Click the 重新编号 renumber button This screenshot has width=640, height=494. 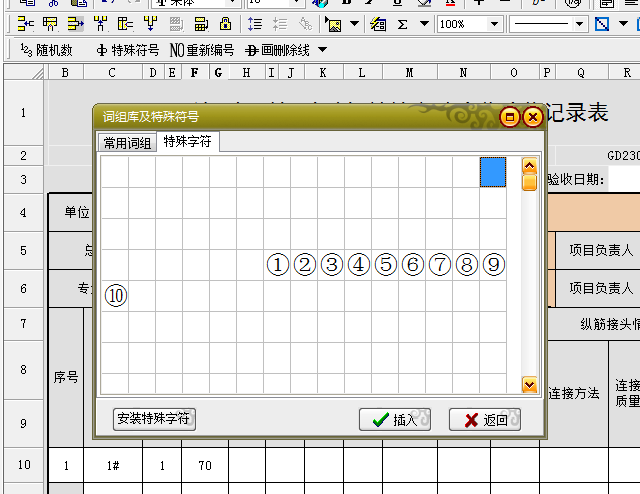click(x=202, y=50)
